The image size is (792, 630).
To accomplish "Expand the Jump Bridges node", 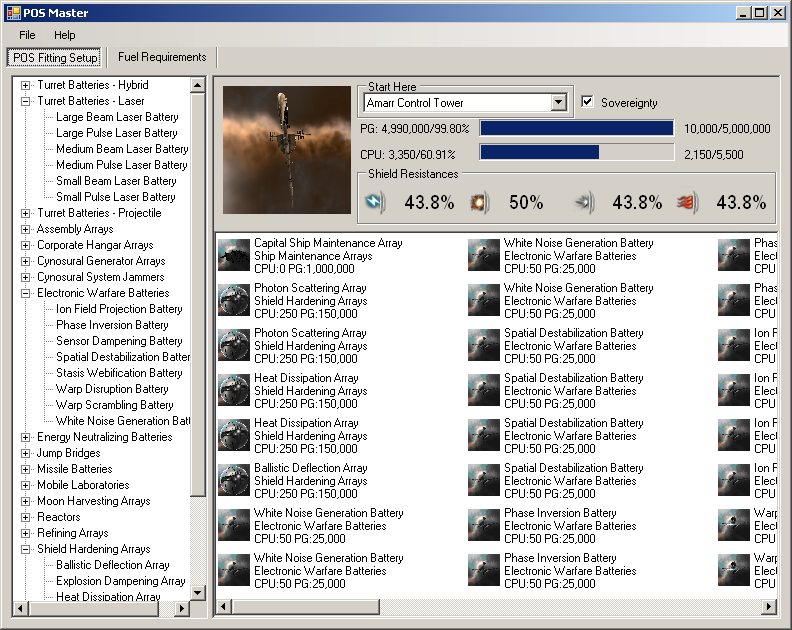I will [25, 454].
